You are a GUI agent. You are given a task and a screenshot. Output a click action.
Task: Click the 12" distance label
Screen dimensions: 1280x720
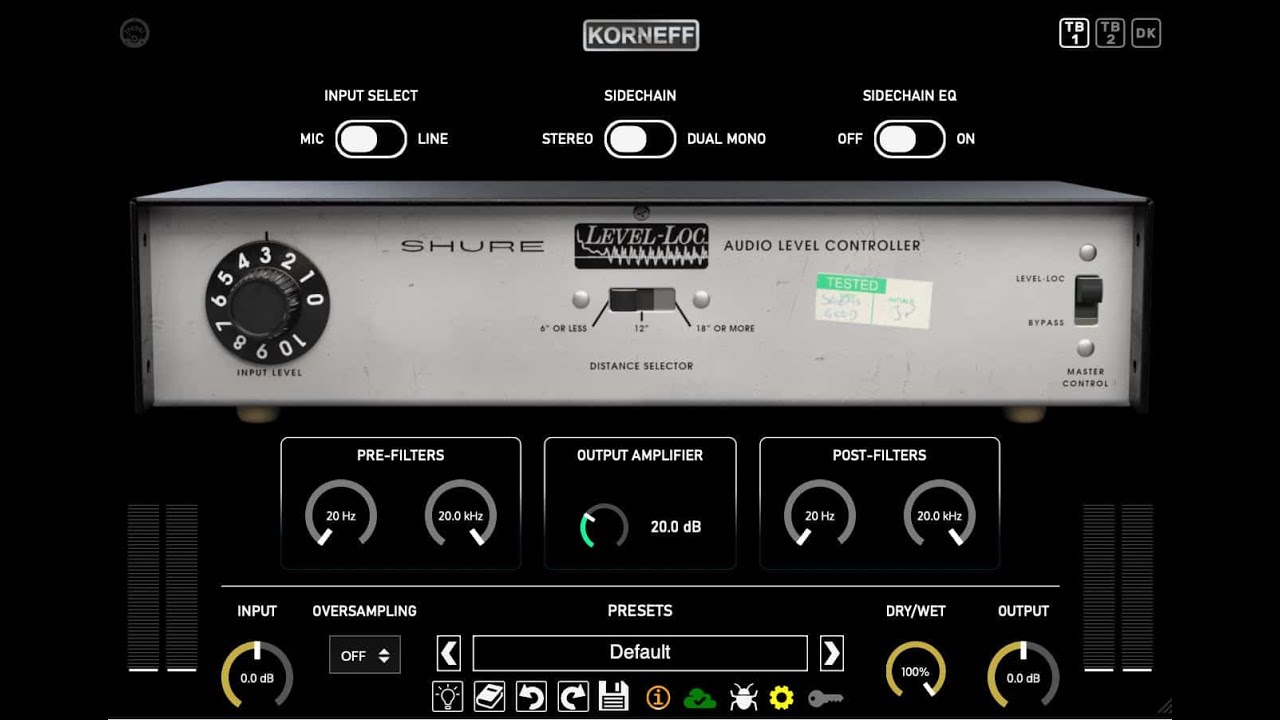point(641,329)
